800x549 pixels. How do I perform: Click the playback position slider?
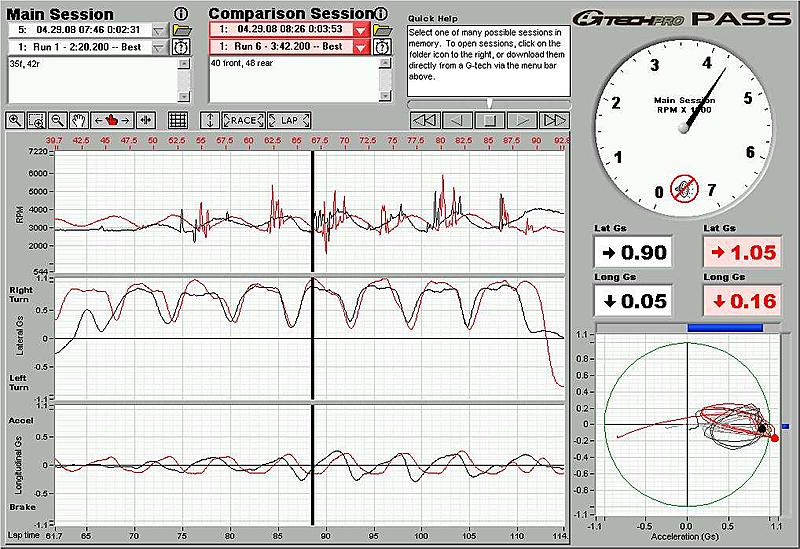[x=489, y=104]
